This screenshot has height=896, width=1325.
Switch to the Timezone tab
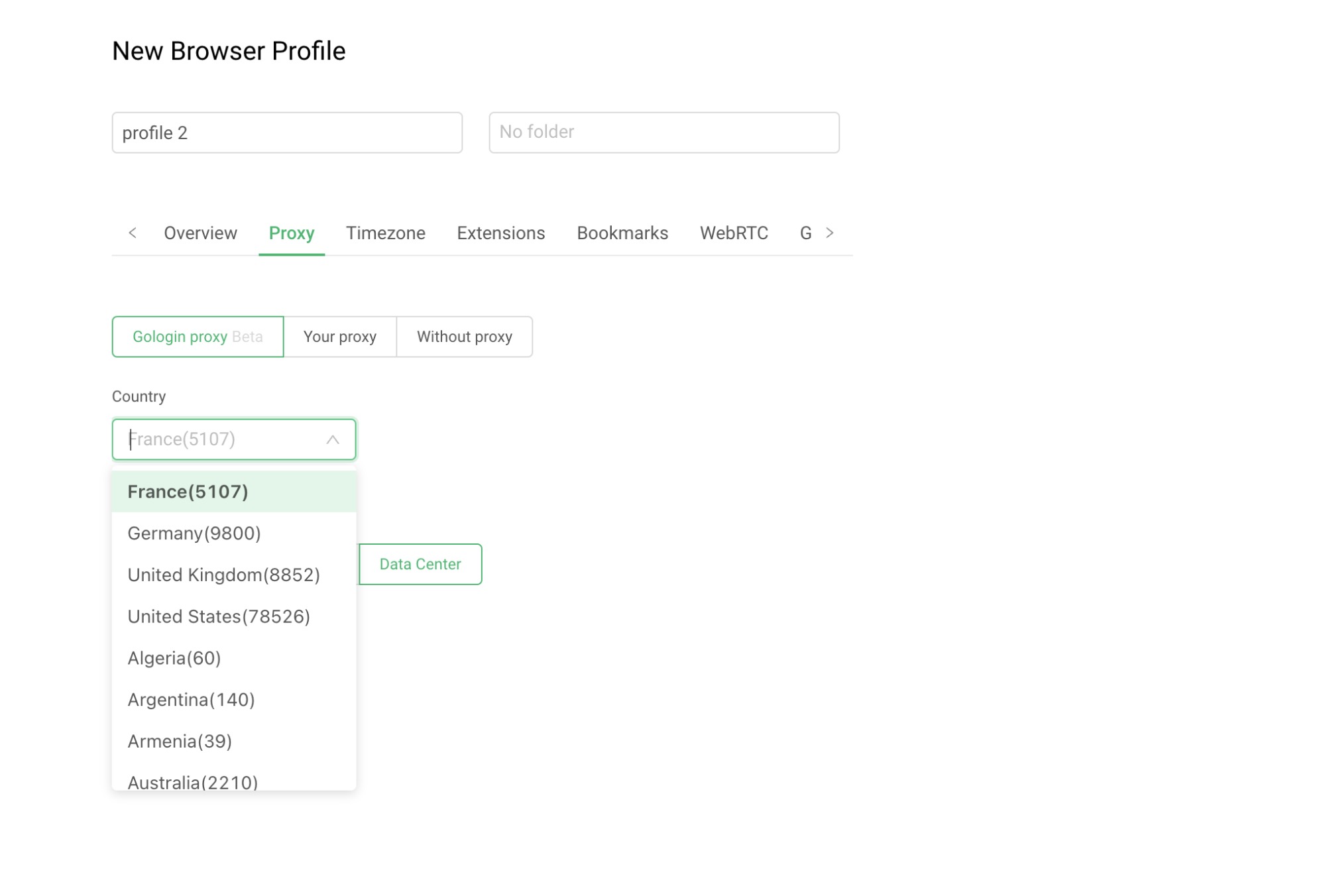[385, 233]
